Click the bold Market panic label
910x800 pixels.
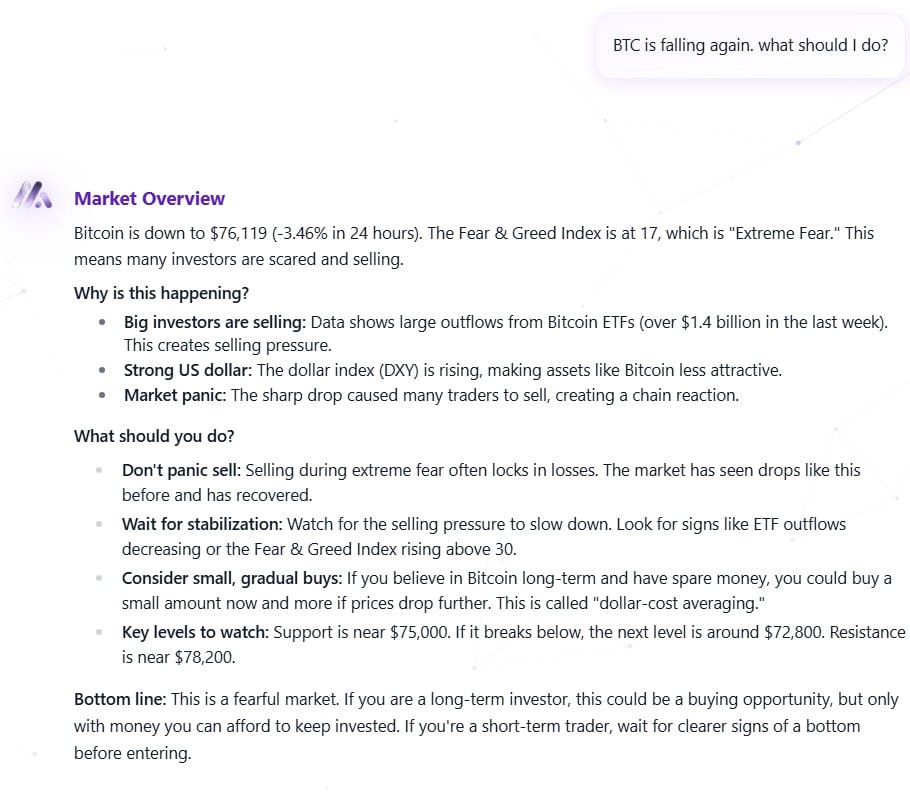tap(173, 395)
